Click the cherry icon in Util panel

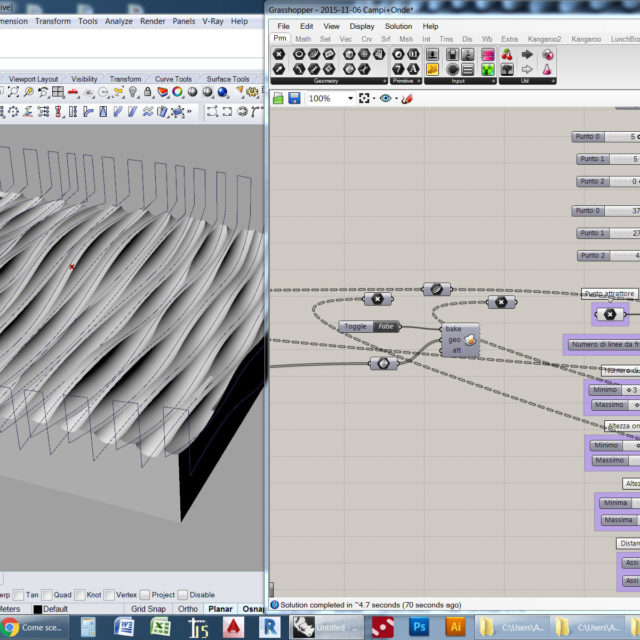(506, 54)
